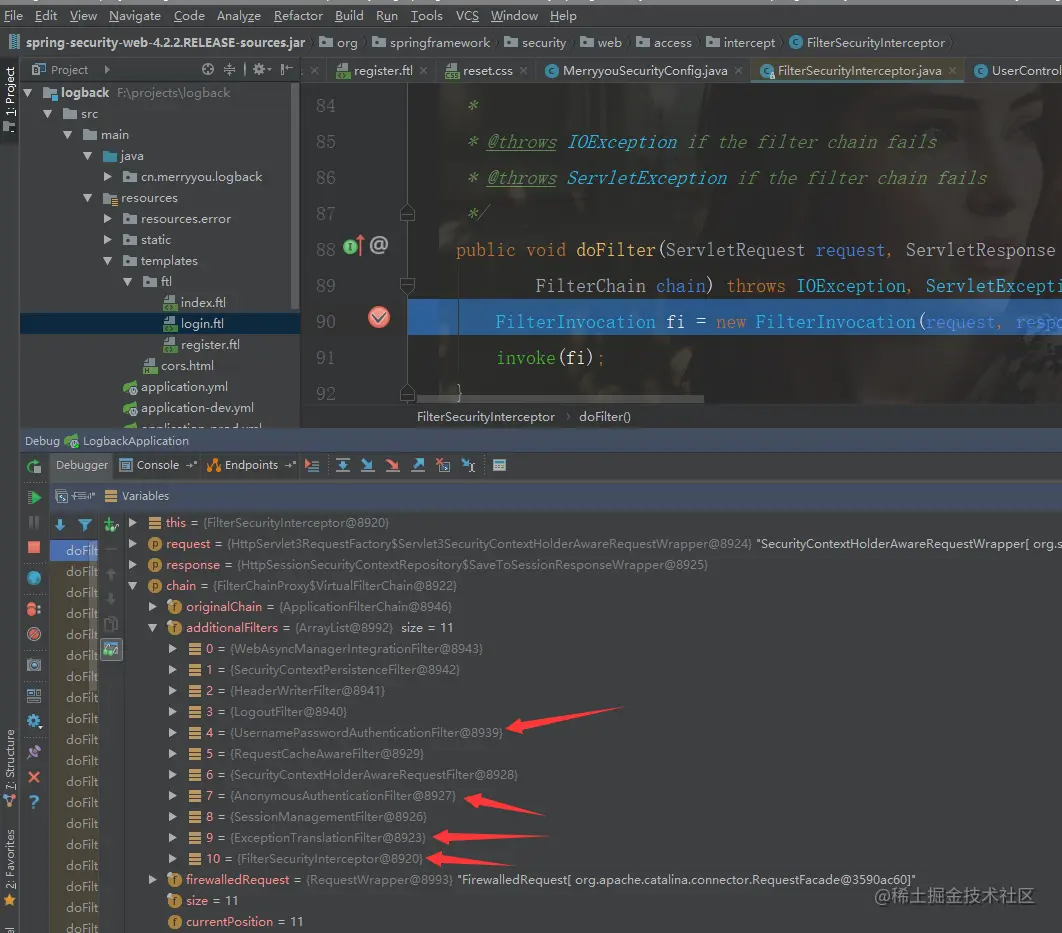Viewport: 1062px width, 933px height.
Task: Collapse the chain variable node
Action: [x=133, y=586]
